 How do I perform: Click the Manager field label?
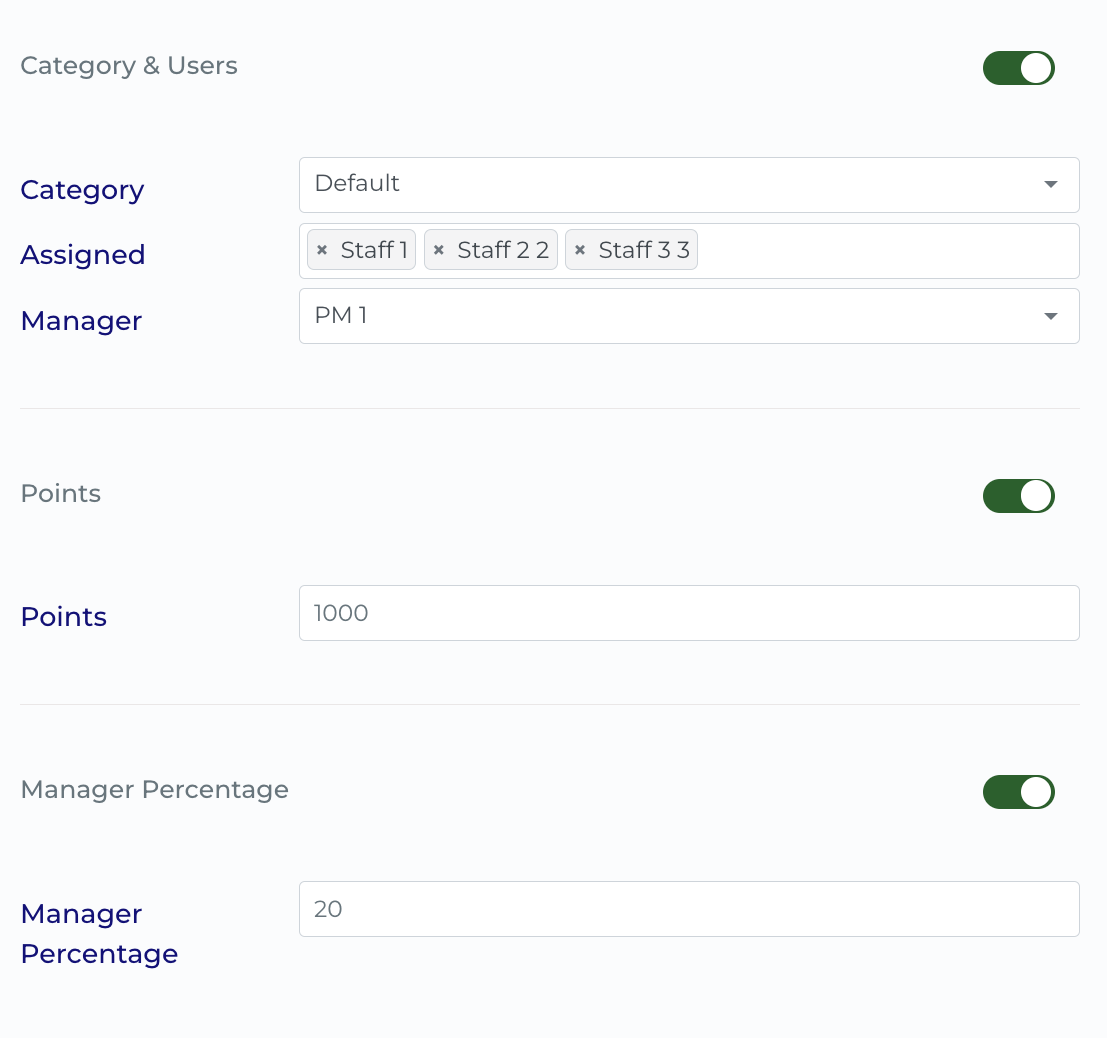81,321
